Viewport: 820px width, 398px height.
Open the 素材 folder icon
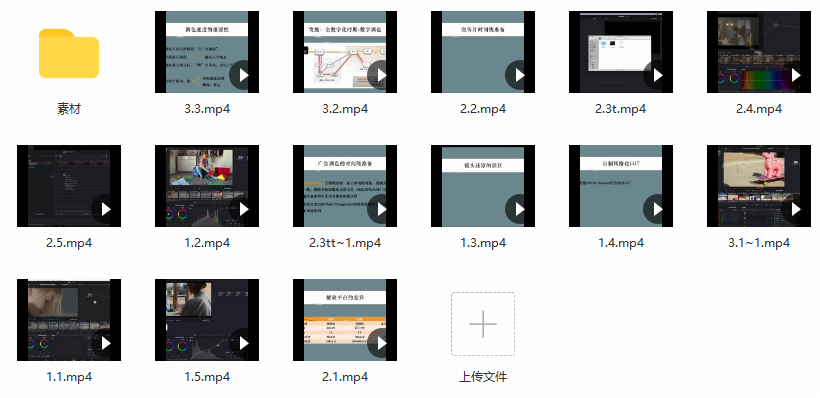(69, 53)
